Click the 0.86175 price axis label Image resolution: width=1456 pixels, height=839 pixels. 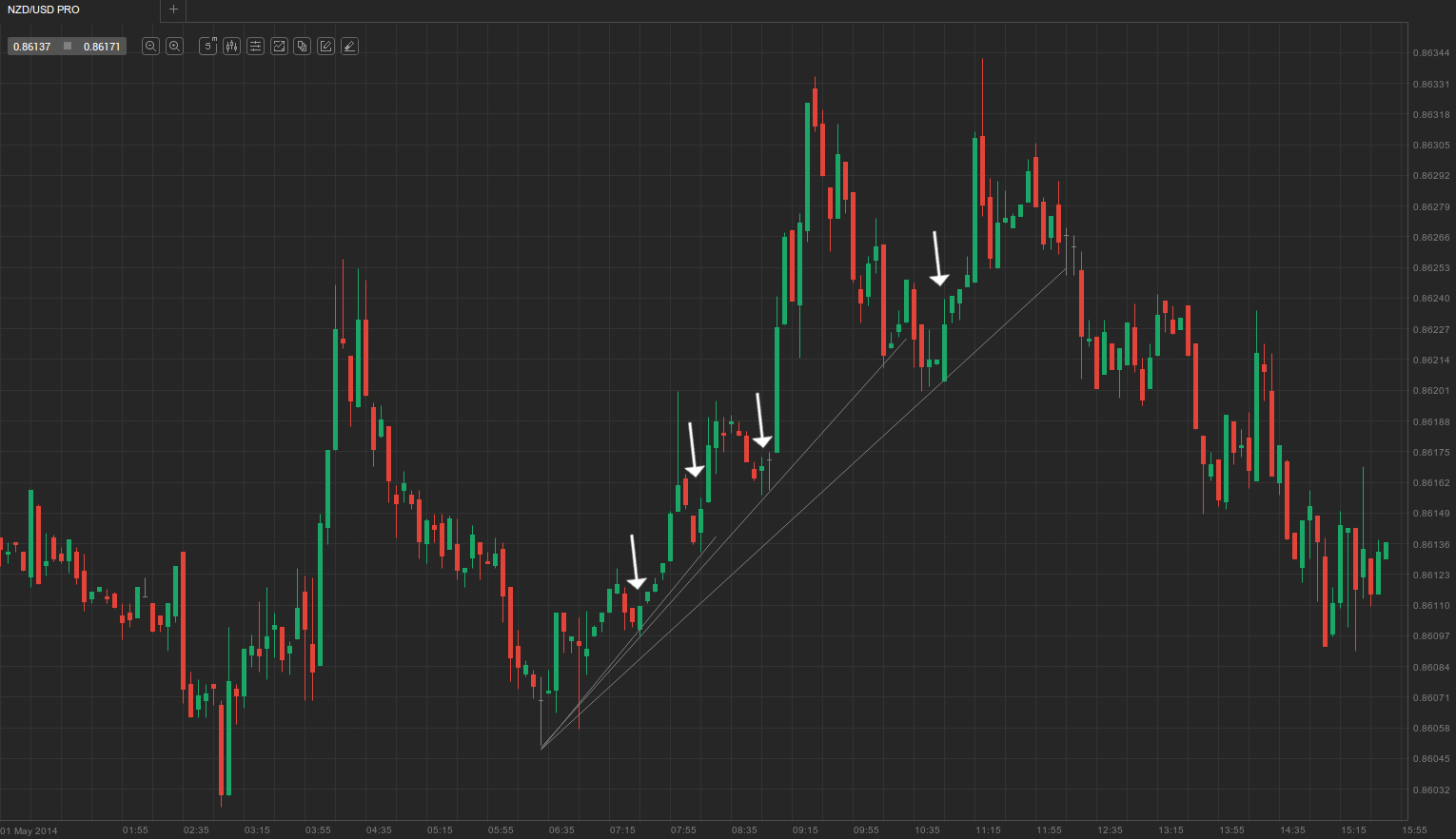[1431, 453]
